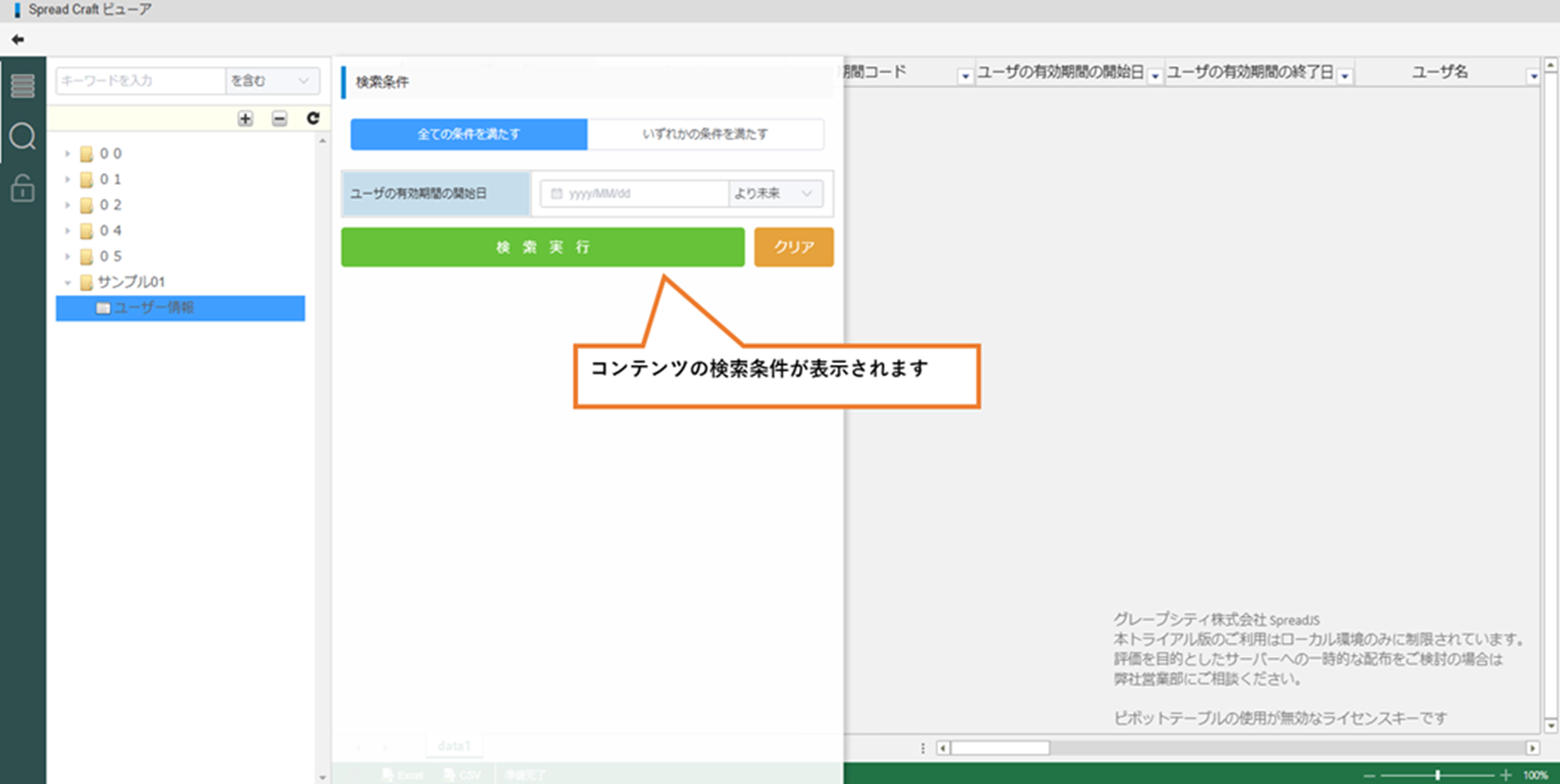1560x784 pixels.
Task: Collapse all tree nodes with minus icon
Action: click(279, 119)
